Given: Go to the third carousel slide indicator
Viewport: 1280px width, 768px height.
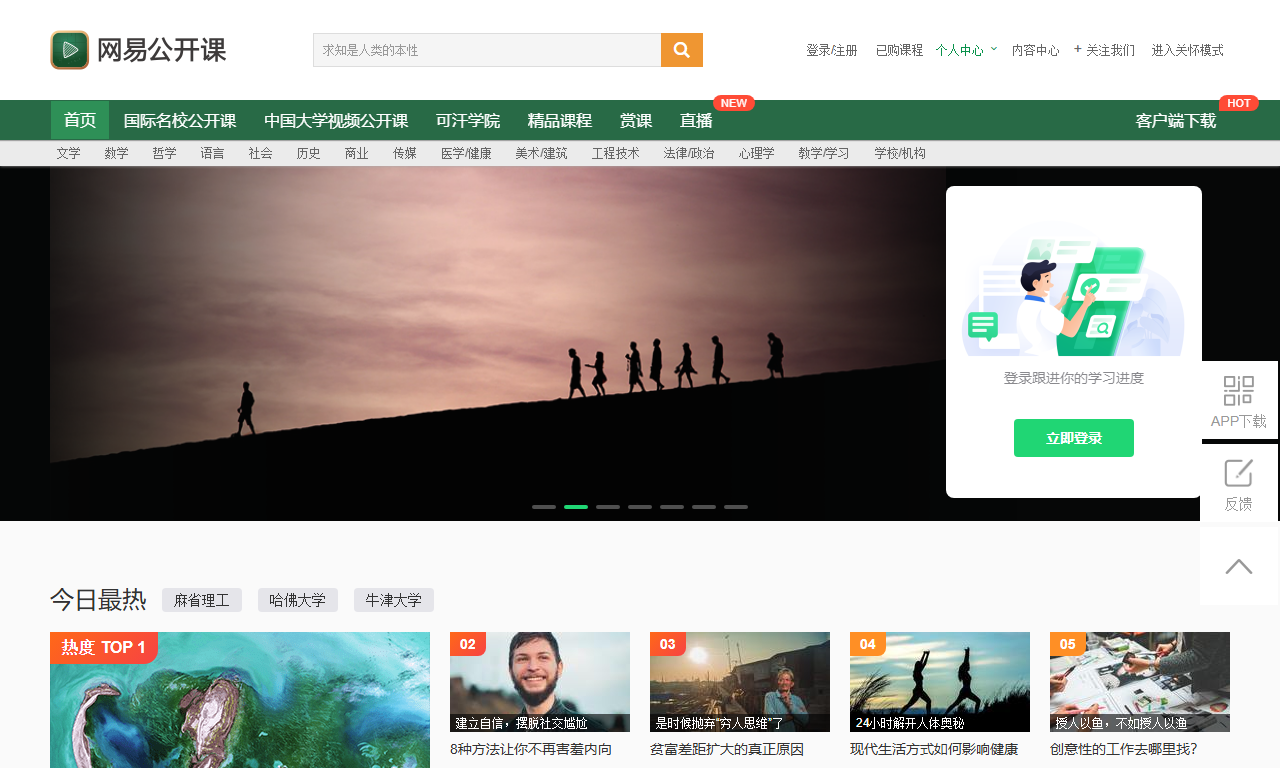Looking at the screenshot, I should (x=608, y=507).
